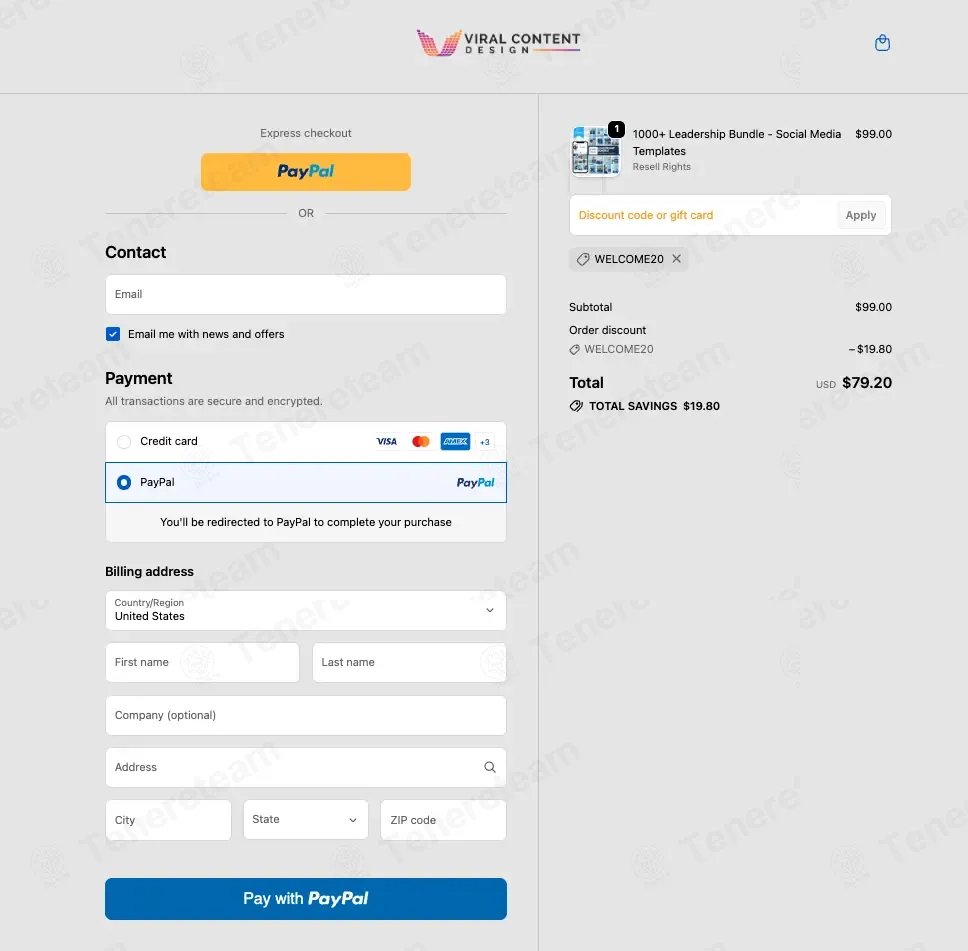Open the Country/Region dropdown
The width and height of the screenshot is (968, 951).
pyautogui.click(x=306, y=610)
